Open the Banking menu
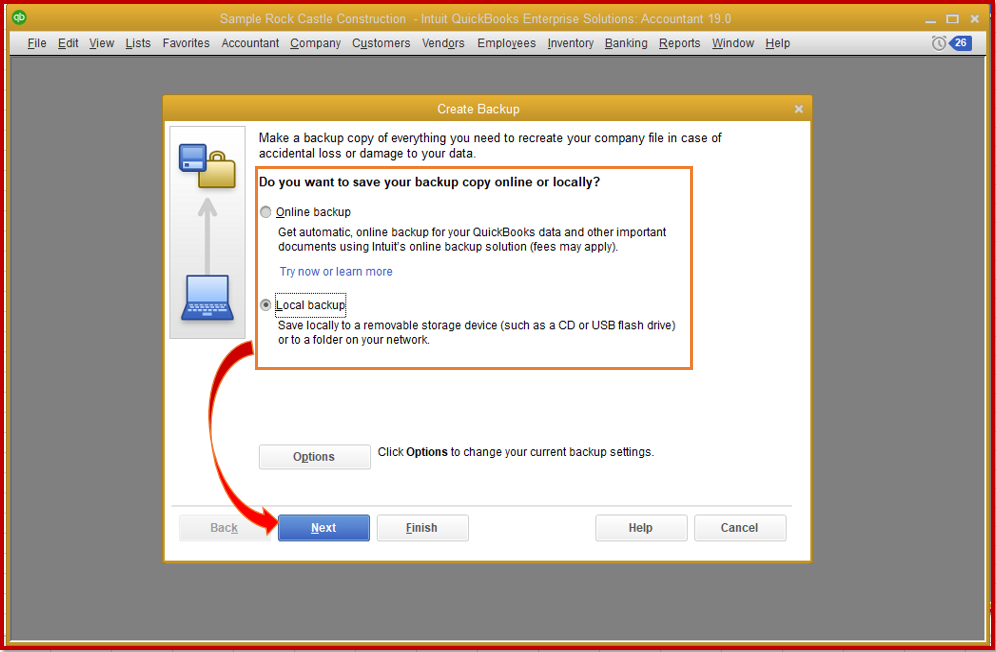 625,43
